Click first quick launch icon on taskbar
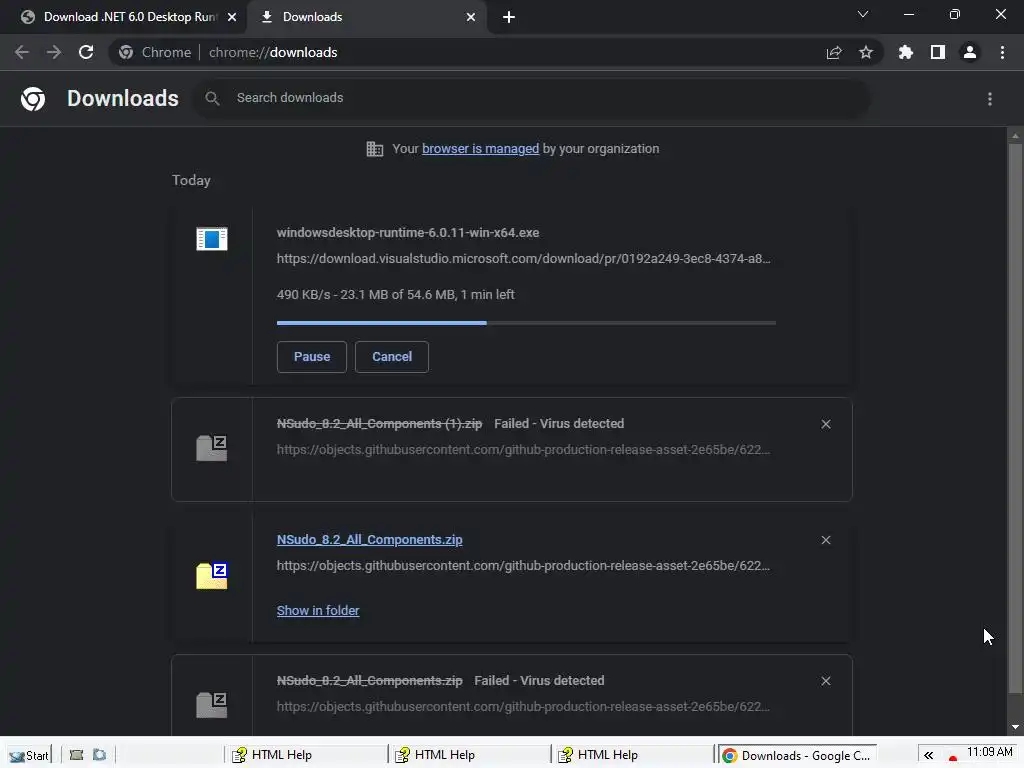Viewport: 1024px width, 768px height. [76, 755]
